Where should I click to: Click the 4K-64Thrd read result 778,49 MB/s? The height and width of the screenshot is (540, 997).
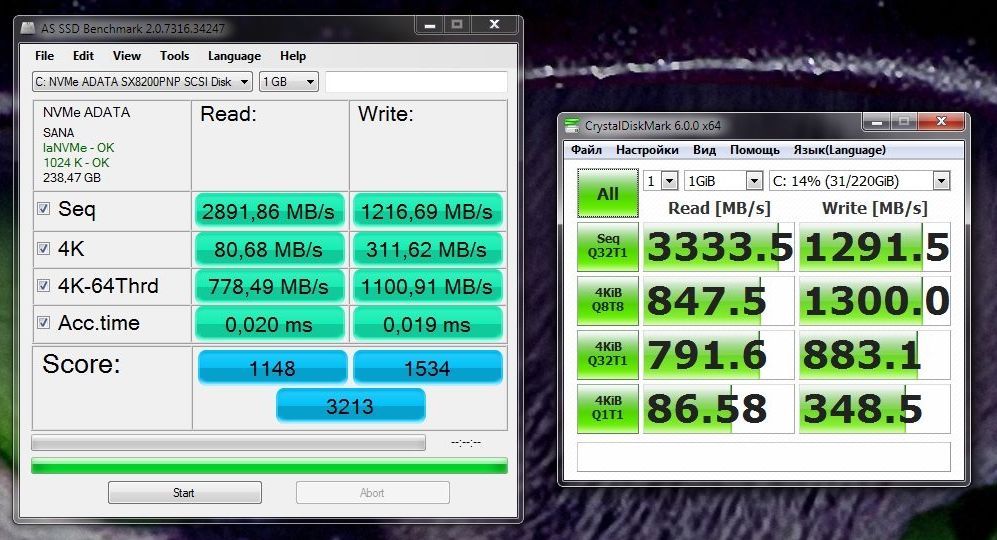(x=268, y=286)
